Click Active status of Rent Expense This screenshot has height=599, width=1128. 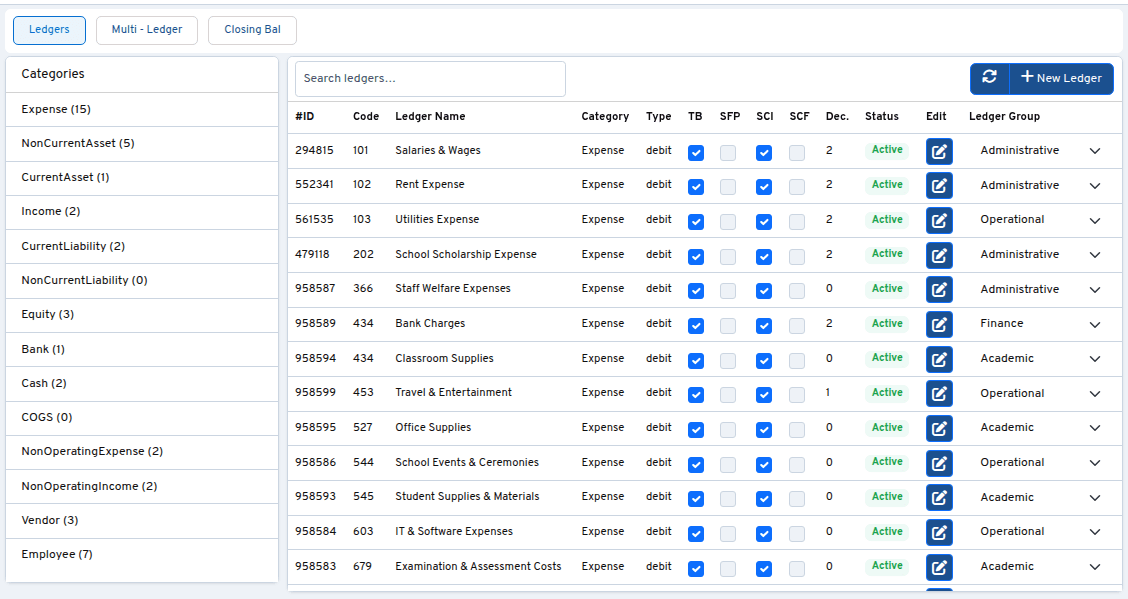pyautogui.click(x=887, y=185)
